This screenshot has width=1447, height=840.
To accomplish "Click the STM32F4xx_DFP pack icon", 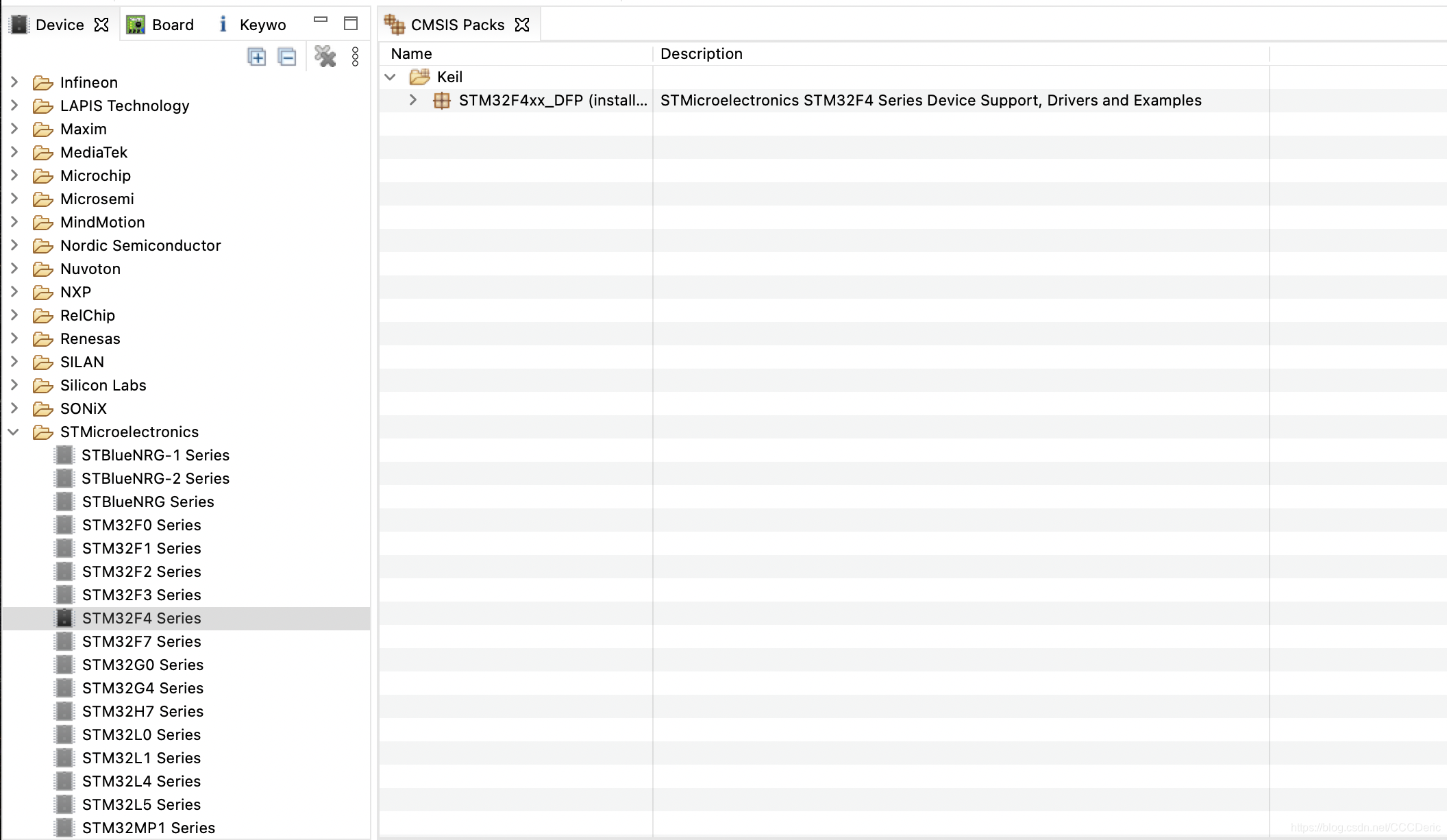I will (442, 101).
